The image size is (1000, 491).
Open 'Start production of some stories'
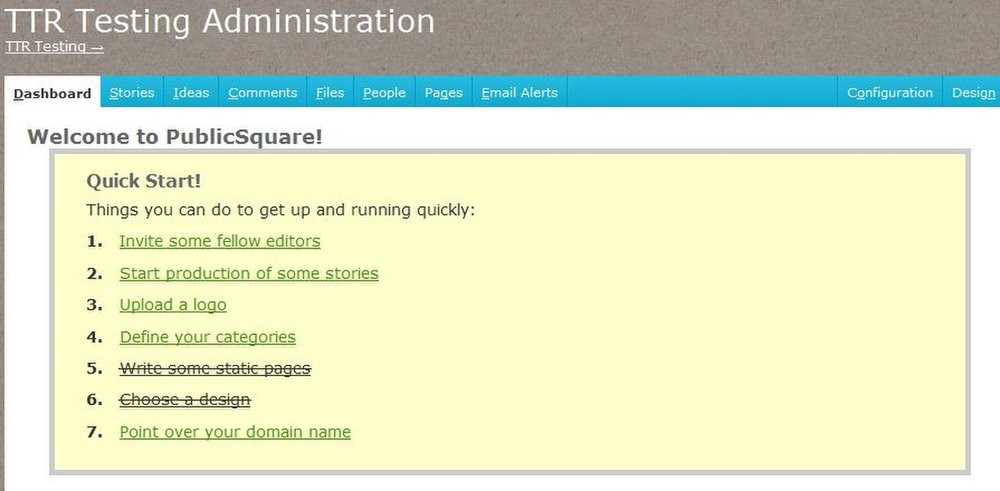click(x=249, y=274)
